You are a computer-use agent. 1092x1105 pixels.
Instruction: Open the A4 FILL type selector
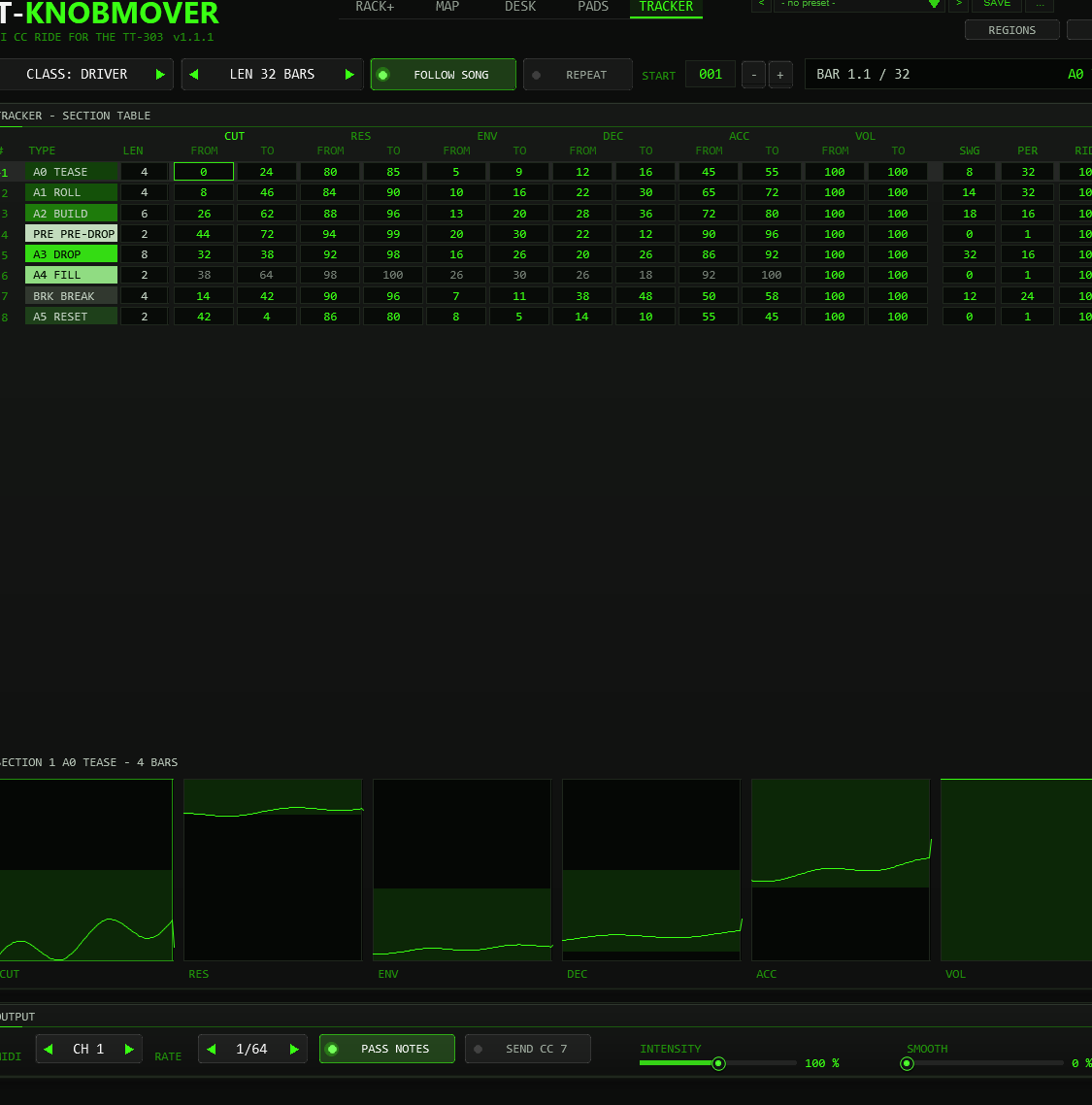tap(71, 275)
